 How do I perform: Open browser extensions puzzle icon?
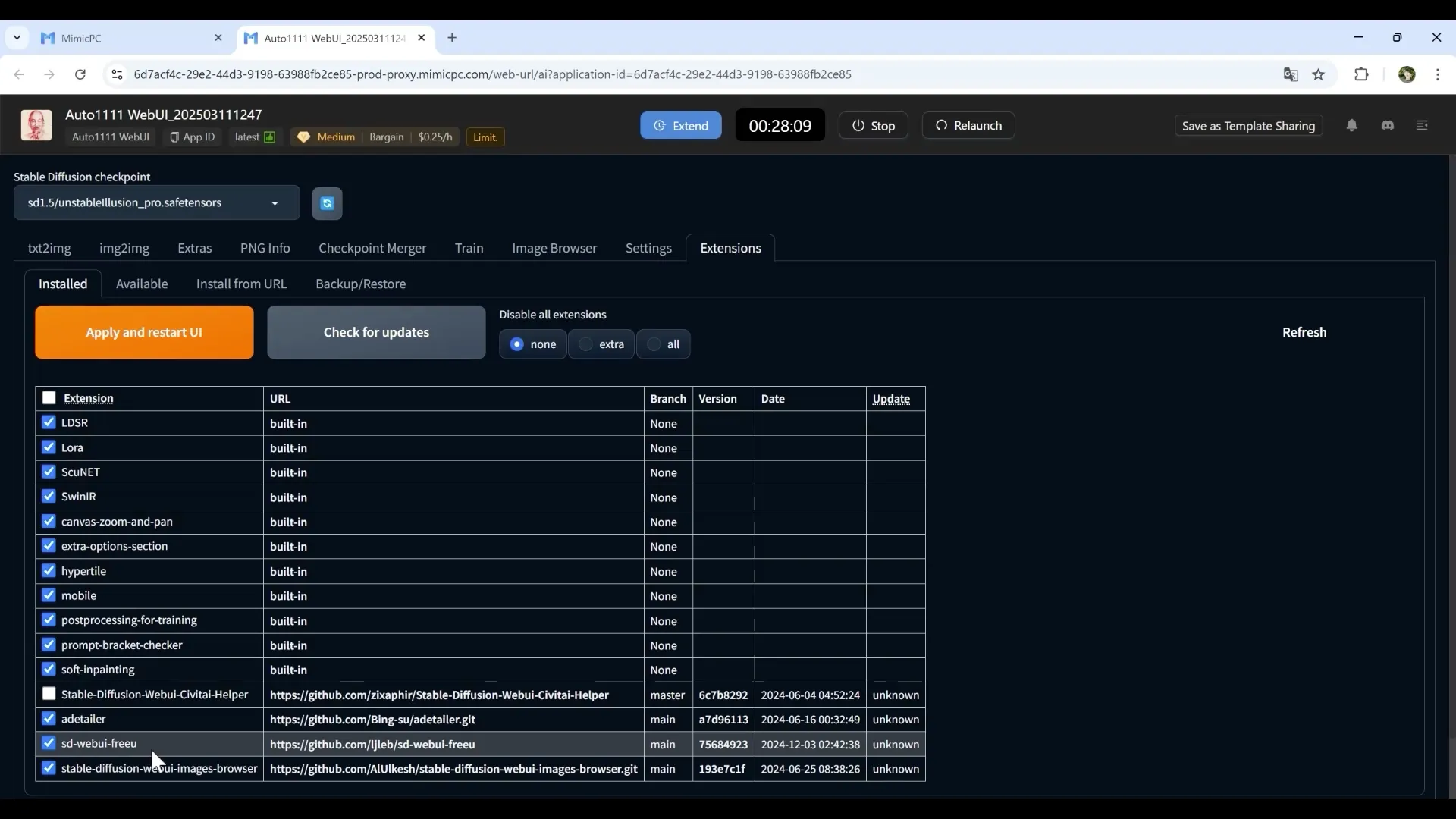coord(1361,74)
